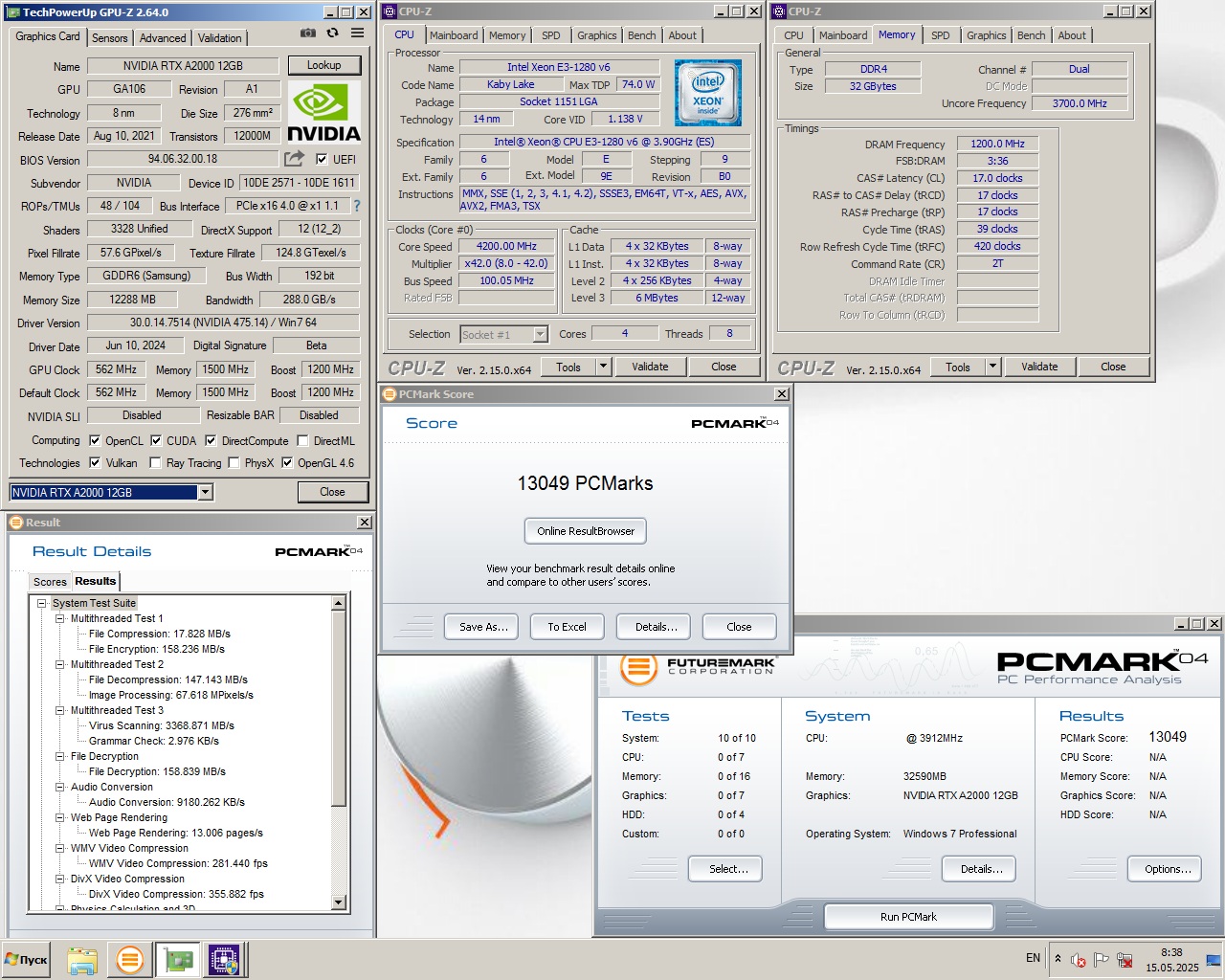
Task: Click the GPU-Z title bar icon
Action: click(13, 12)
